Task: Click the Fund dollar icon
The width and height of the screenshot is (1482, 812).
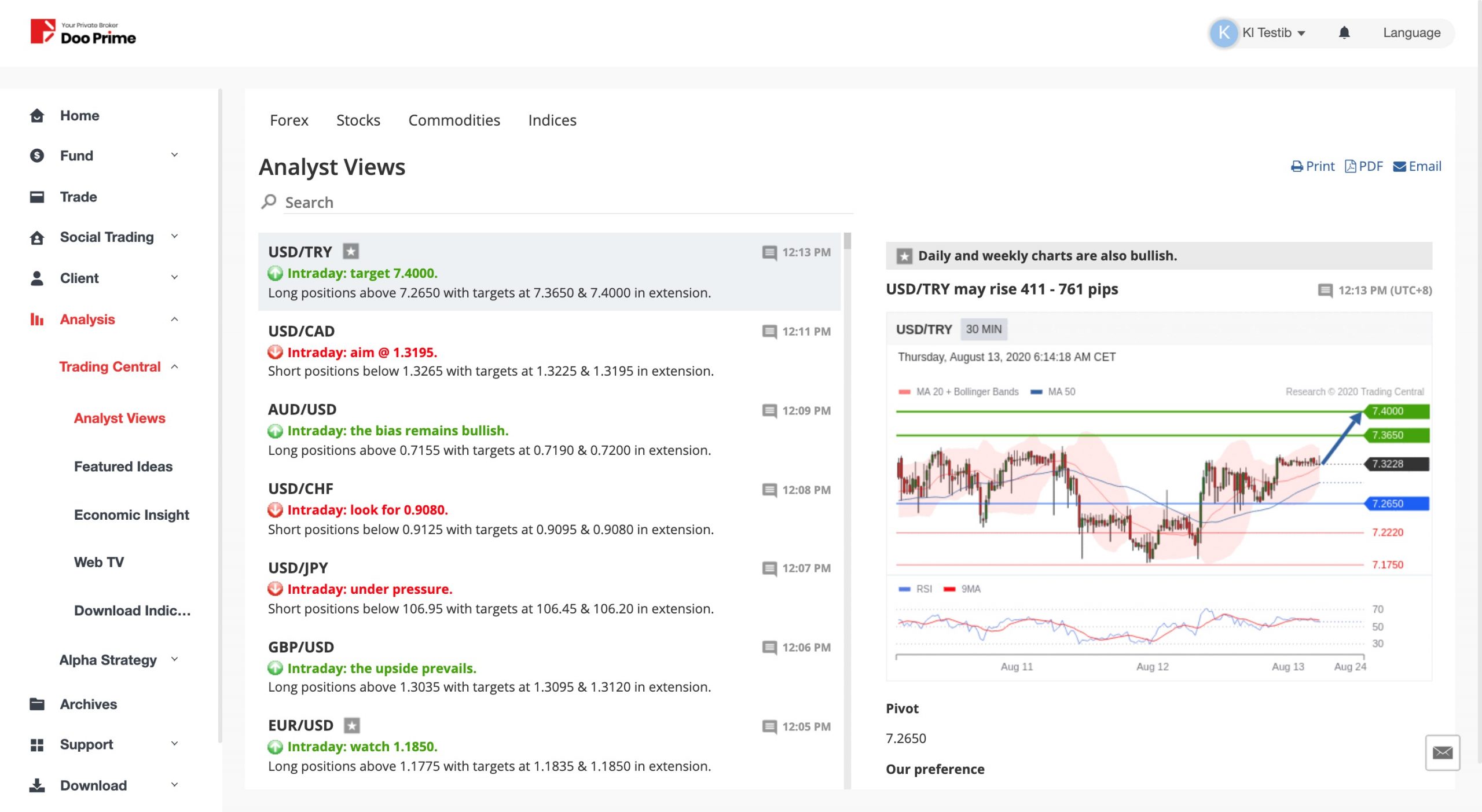Action: pos(37,155)
